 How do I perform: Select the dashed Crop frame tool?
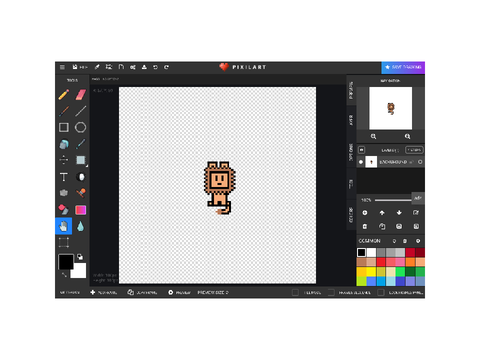coord(64,243)
